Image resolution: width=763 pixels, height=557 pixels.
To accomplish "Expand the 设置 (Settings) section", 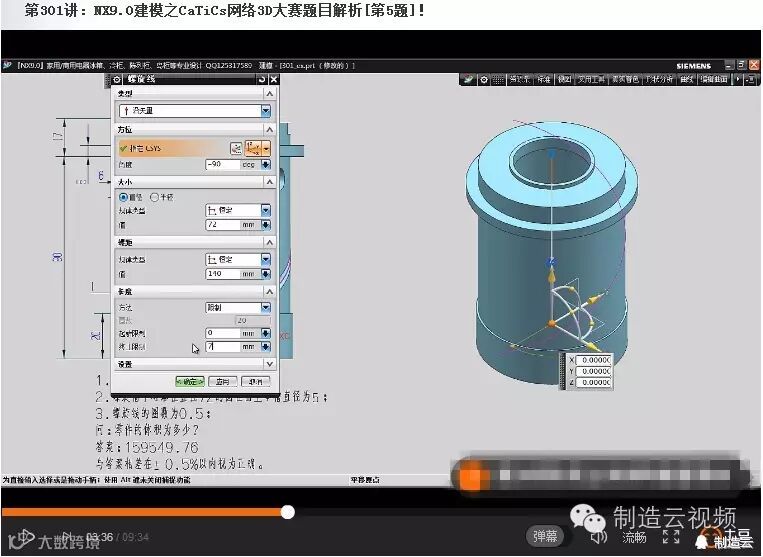I will [270, 364].
